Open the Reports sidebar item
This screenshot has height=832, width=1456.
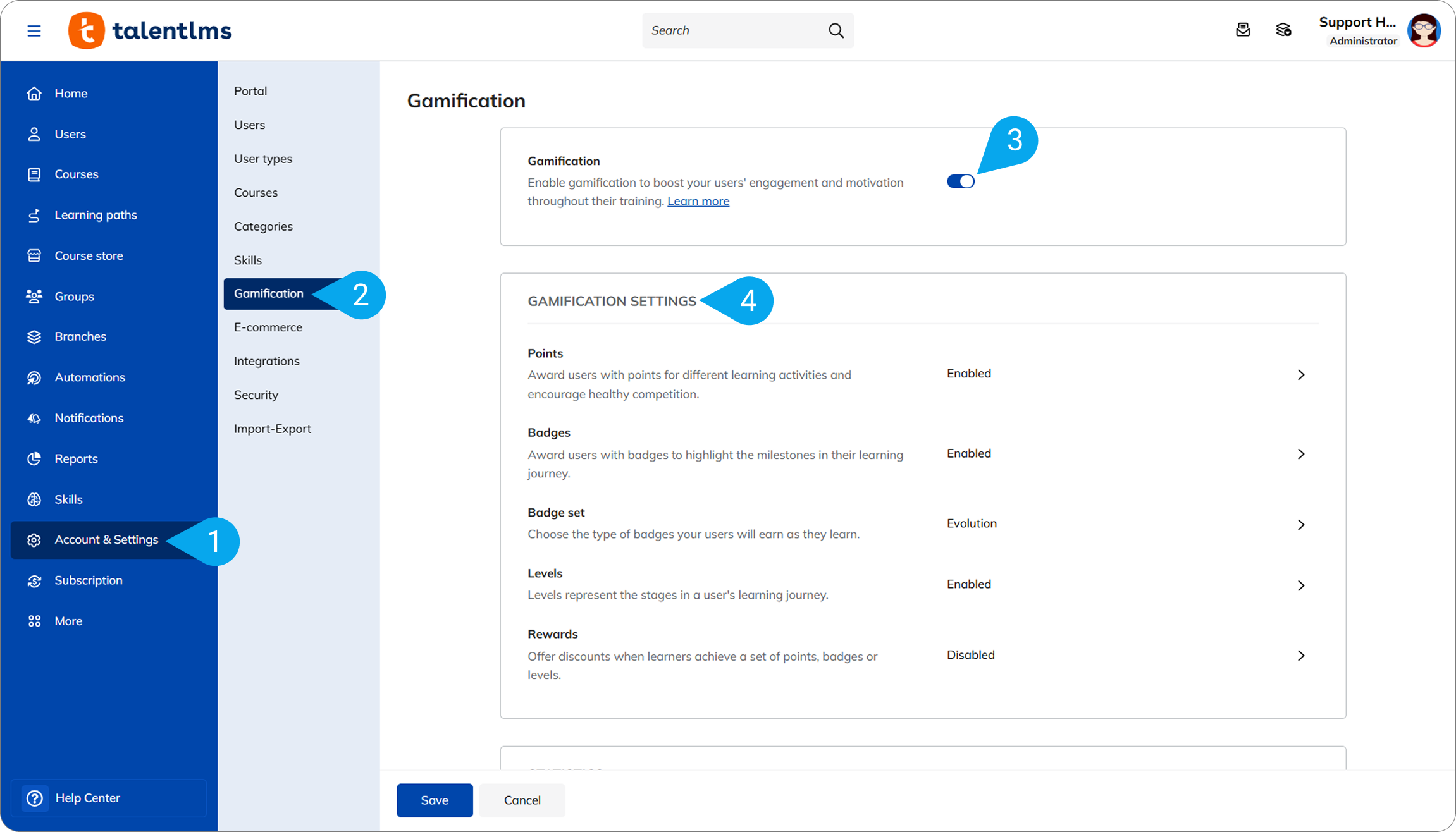[76, 459]
